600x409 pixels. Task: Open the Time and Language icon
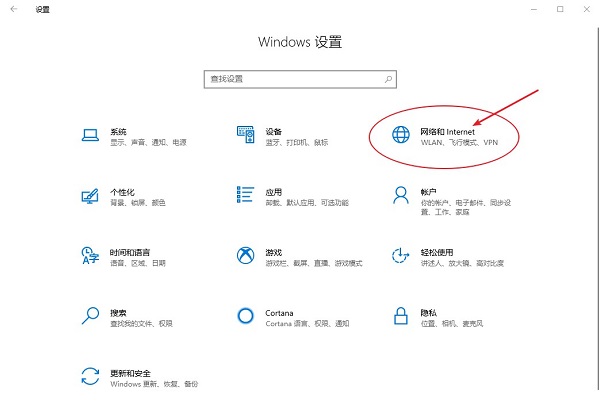[x=90, y=256]
